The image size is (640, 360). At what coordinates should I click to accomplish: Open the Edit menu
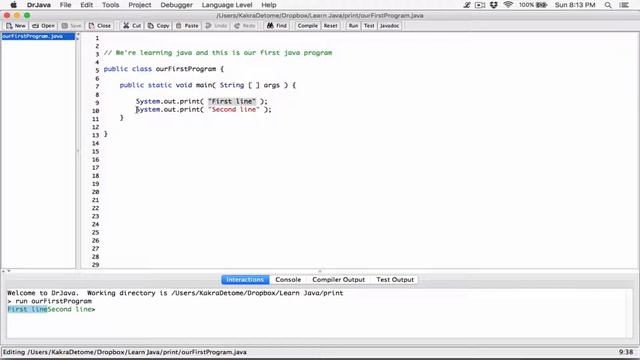[87, 5]
